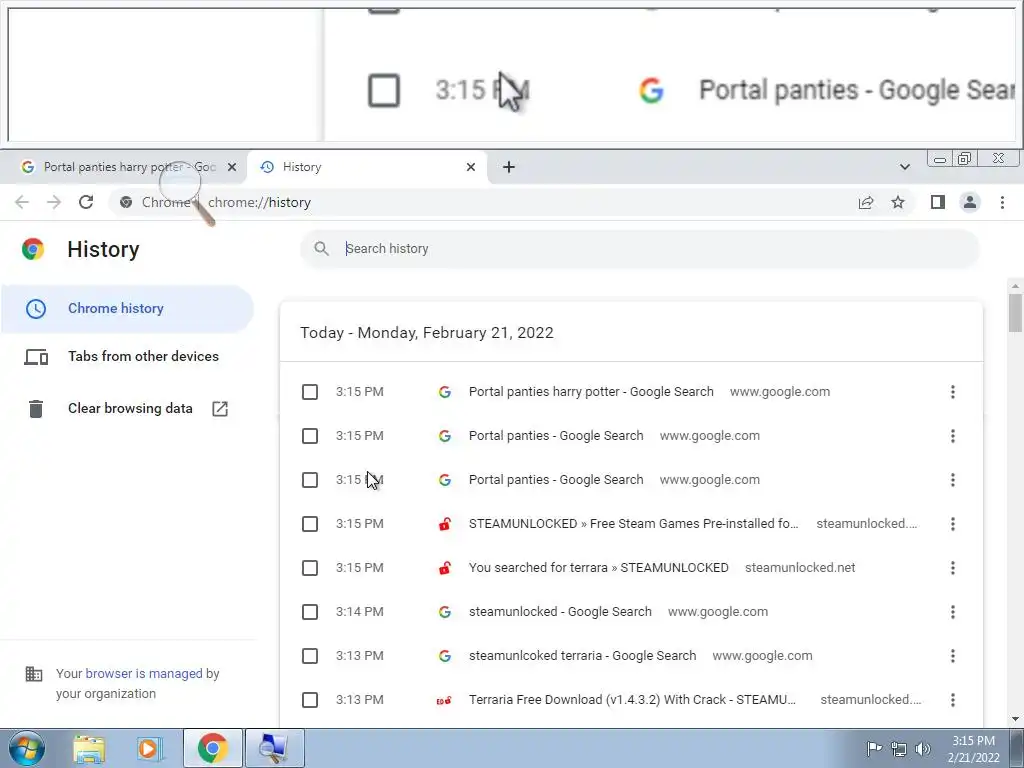The width and height of the screenshot is (1024, 768).
Task: Open 'steamunlocked - Google Search' history link
Action: (x=560, y=612)
